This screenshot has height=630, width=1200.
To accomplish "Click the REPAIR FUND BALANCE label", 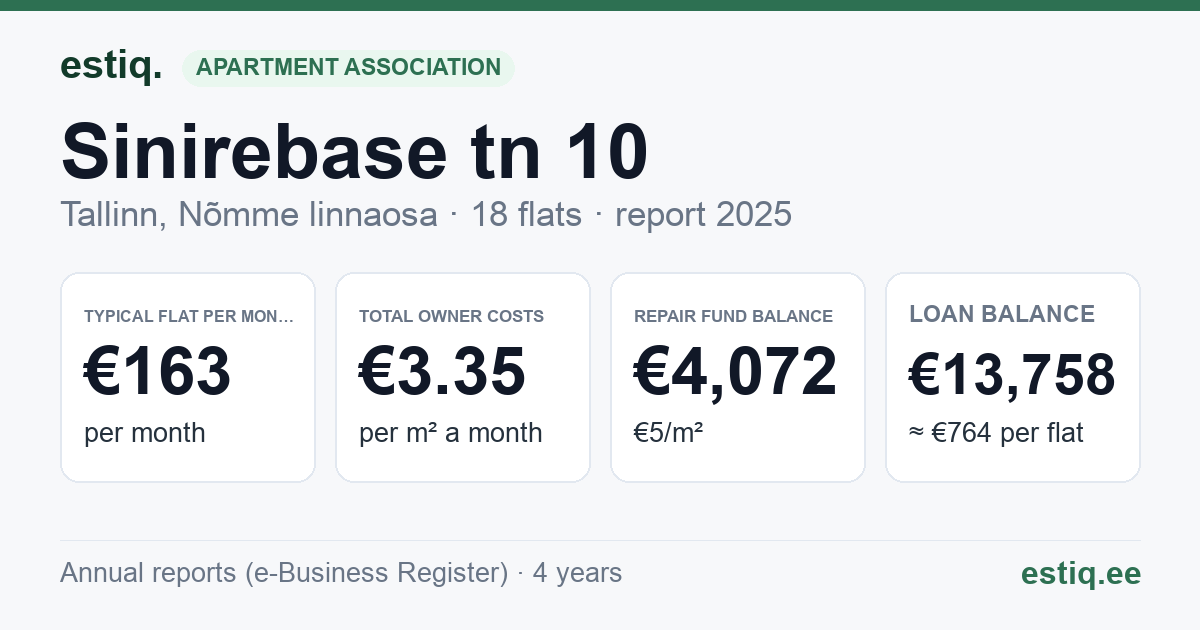I will (x=733, y=316).
